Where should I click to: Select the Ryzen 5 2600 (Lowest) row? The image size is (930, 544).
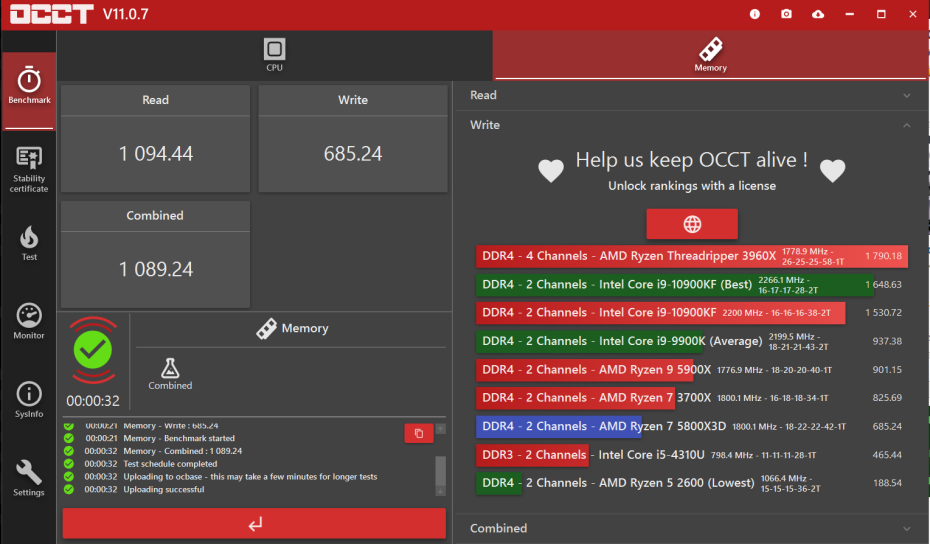(x=692, y=483)
